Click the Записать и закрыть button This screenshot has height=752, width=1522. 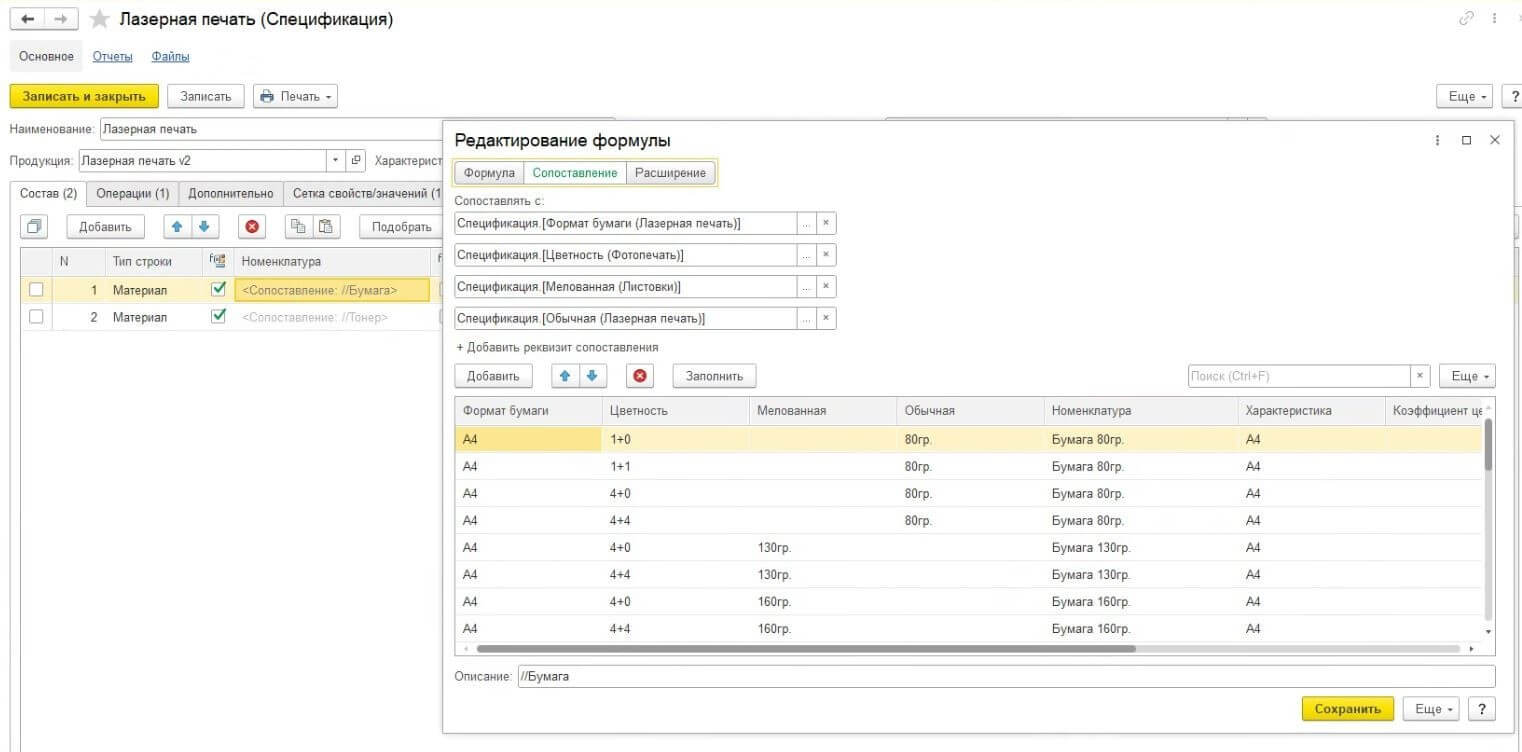[x=84, y=96]
